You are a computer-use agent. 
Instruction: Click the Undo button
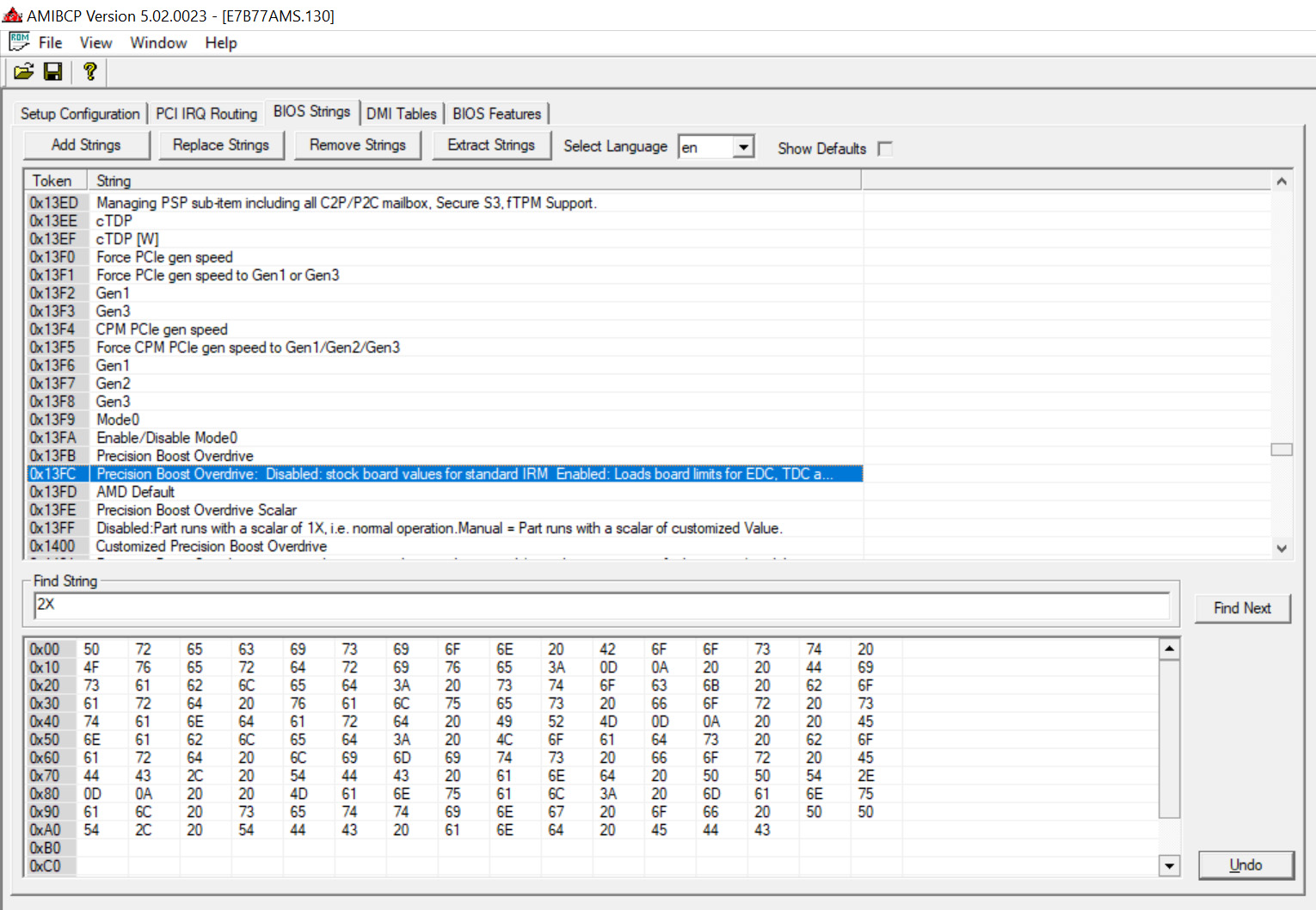pos(1245,865)
